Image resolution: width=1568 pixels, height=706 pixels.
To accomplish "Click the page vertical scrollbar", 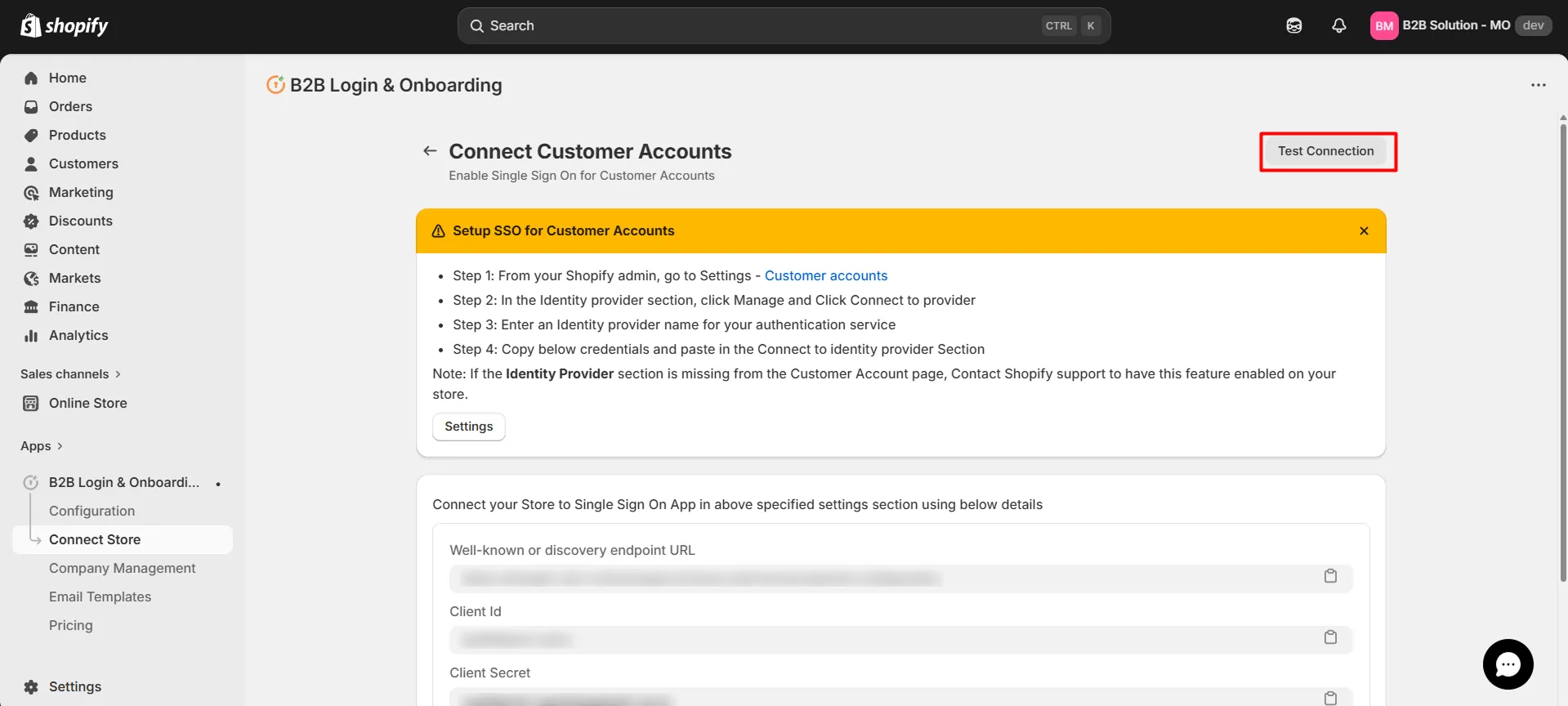I will click(1562, 351).
